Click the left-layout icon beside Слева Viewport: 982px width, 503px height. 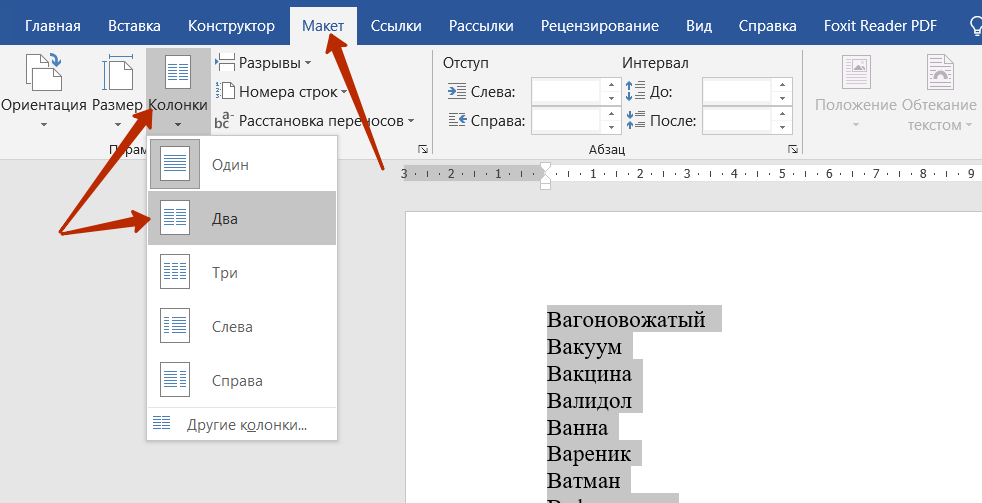[x=175, y=325]
